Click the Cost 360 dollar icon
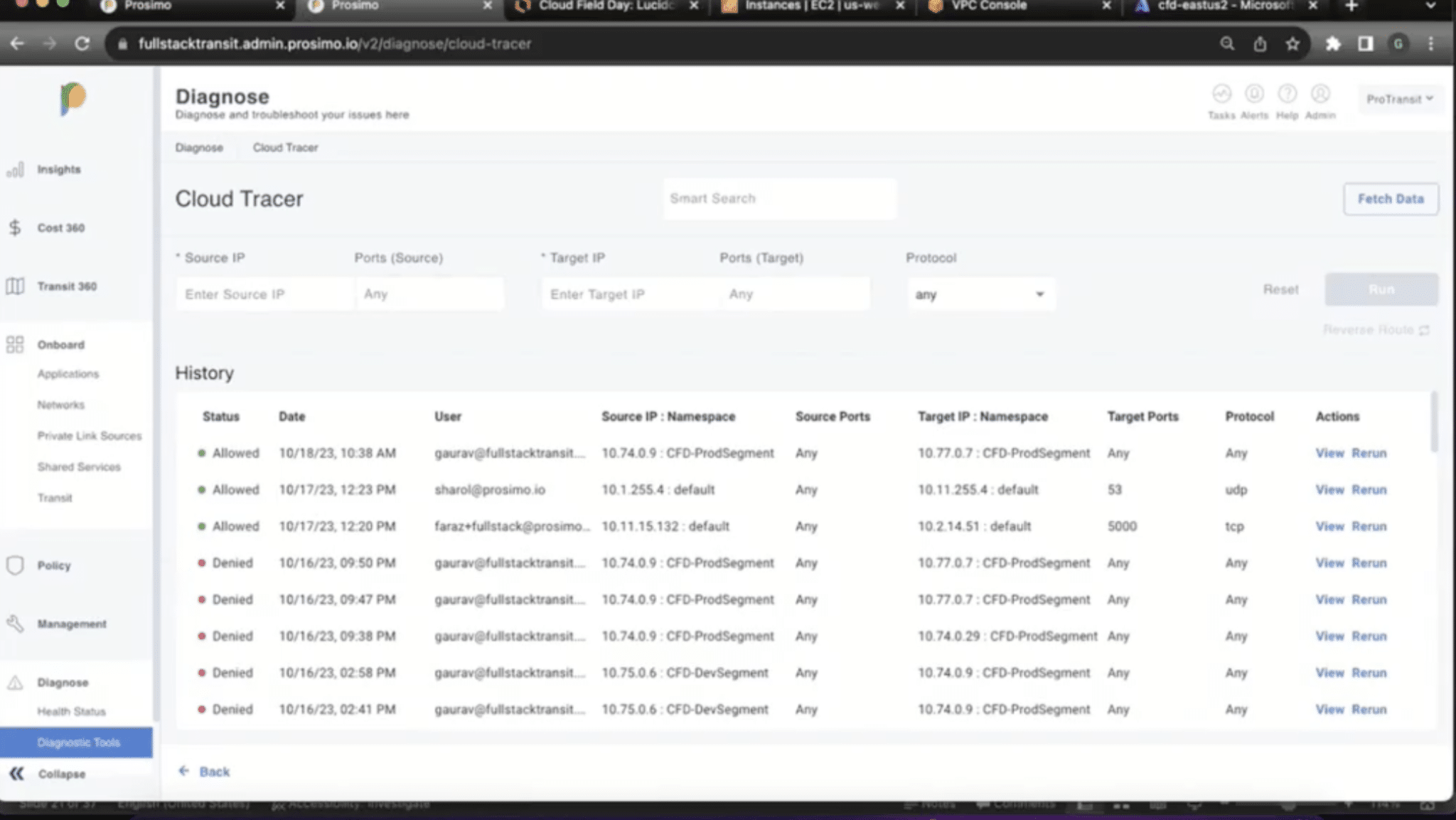 15,228
